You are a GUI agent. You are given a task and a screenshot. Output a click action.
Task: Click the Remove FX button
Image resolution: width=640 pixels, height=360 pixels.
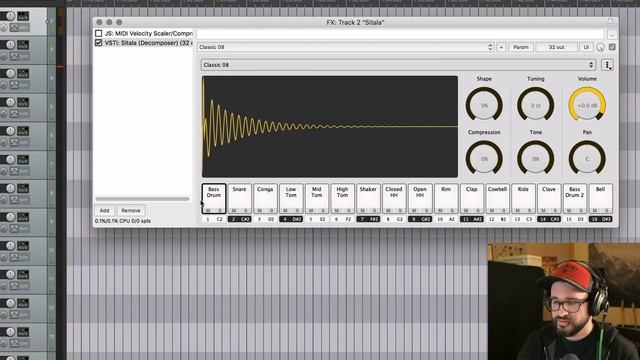[x=131, y=210]
